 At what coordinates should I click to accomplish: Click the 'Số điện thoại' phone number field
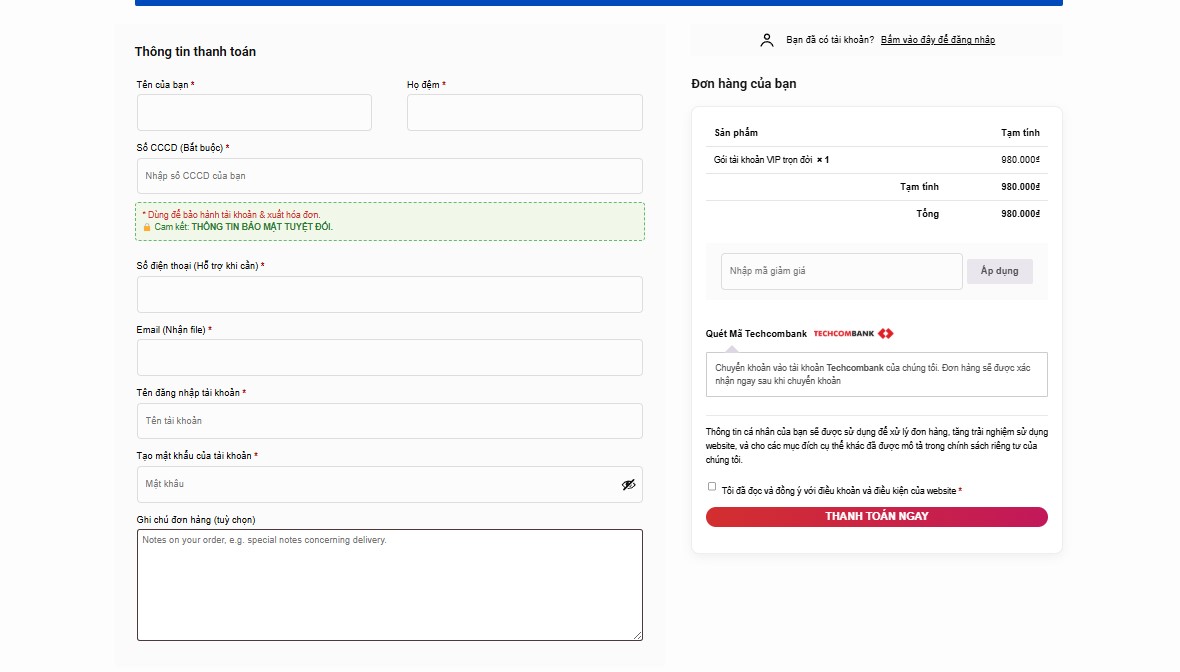click(x=389, y=294)
